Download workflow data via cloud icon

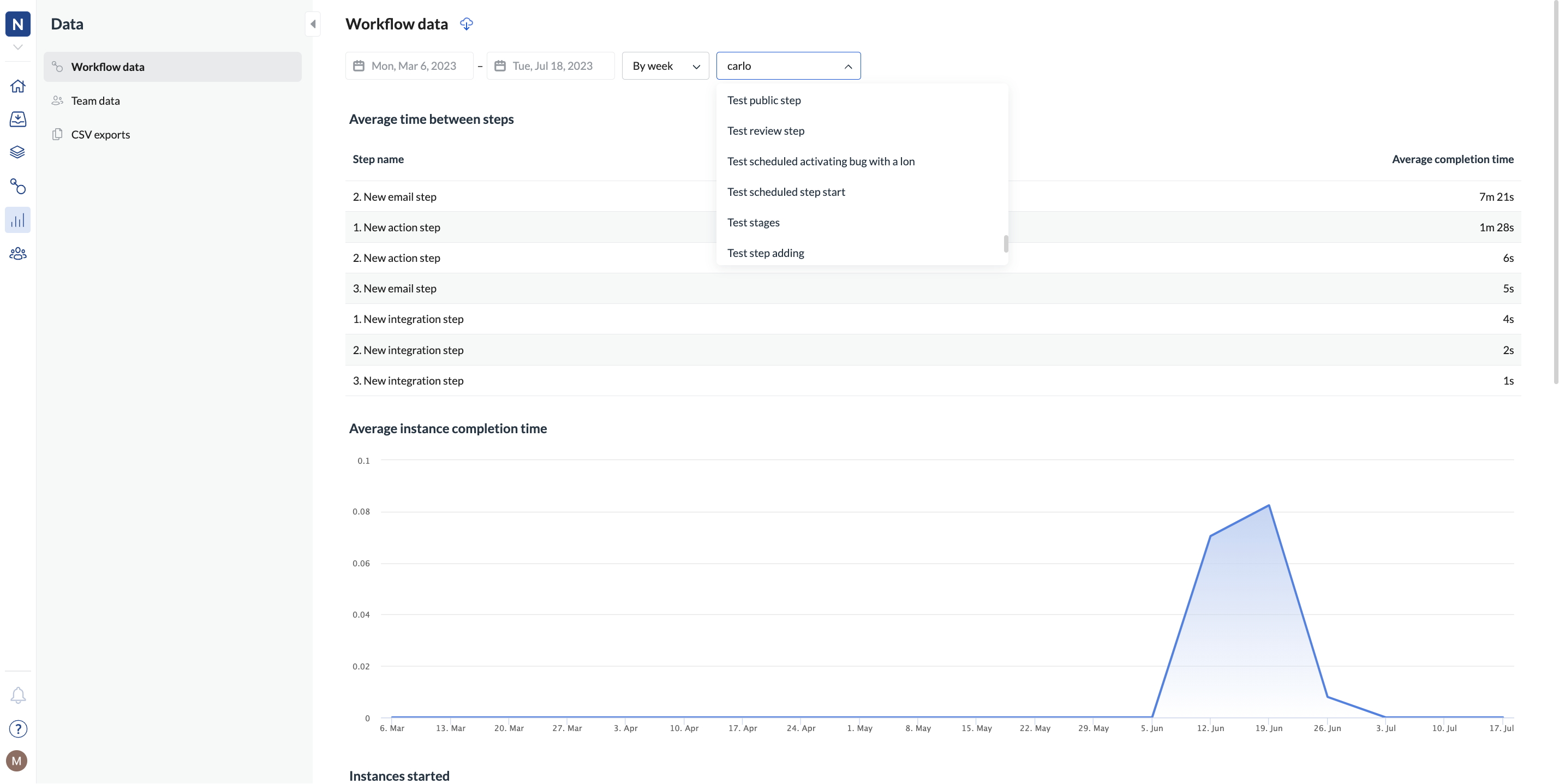pos(466,24)
